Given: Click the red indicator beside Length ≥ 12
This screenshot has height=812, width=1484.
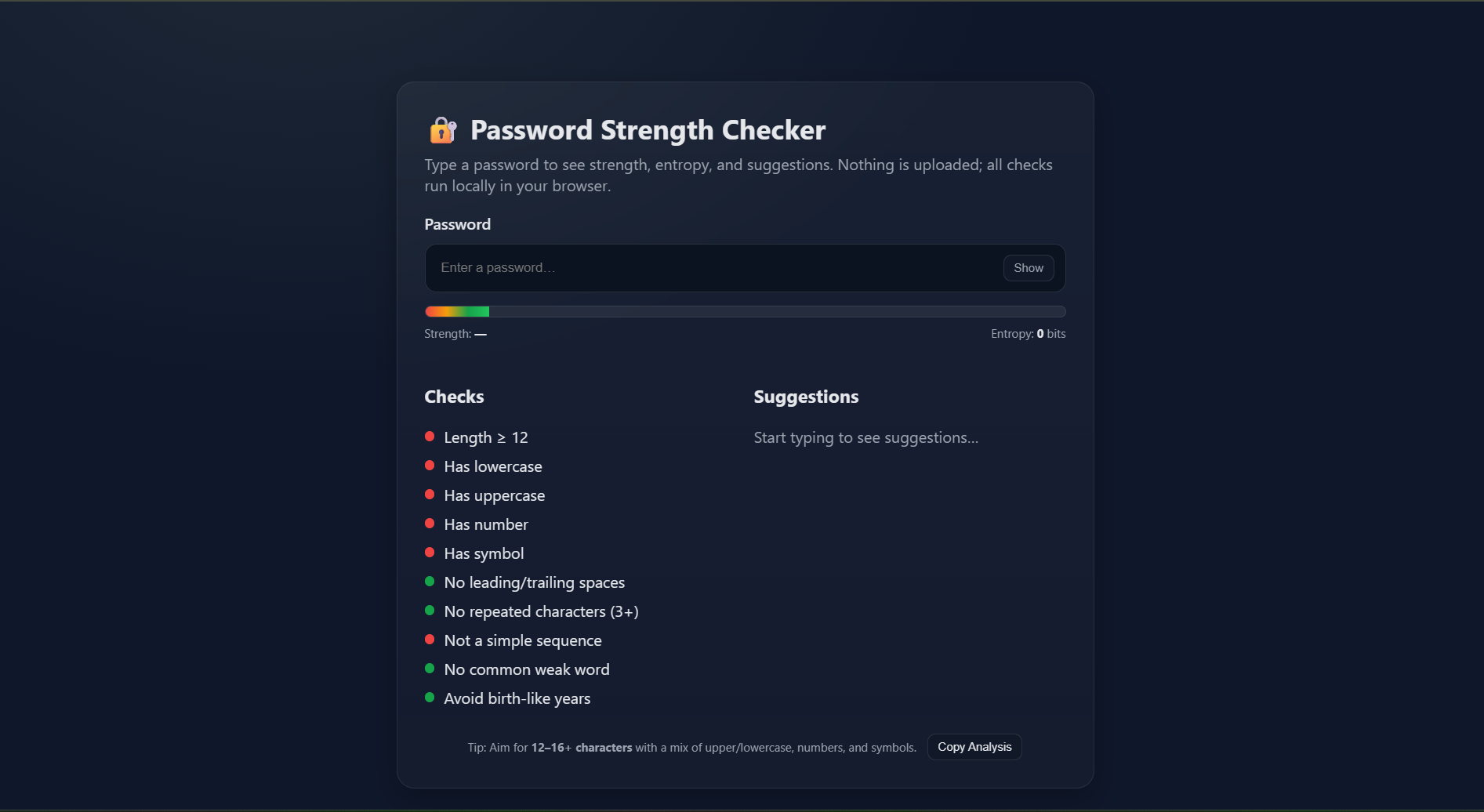Looking at the screenshot, I should click(430, 437).
